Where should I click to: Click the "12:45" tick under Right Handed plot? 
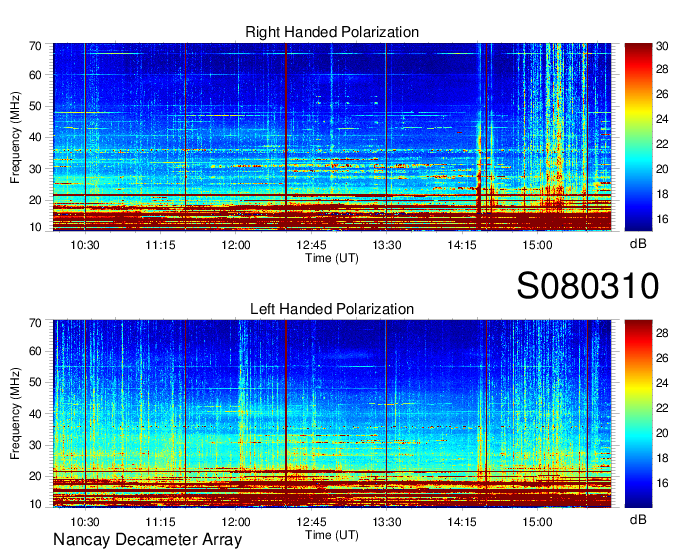pyautogui.click(x=311, y=245)
